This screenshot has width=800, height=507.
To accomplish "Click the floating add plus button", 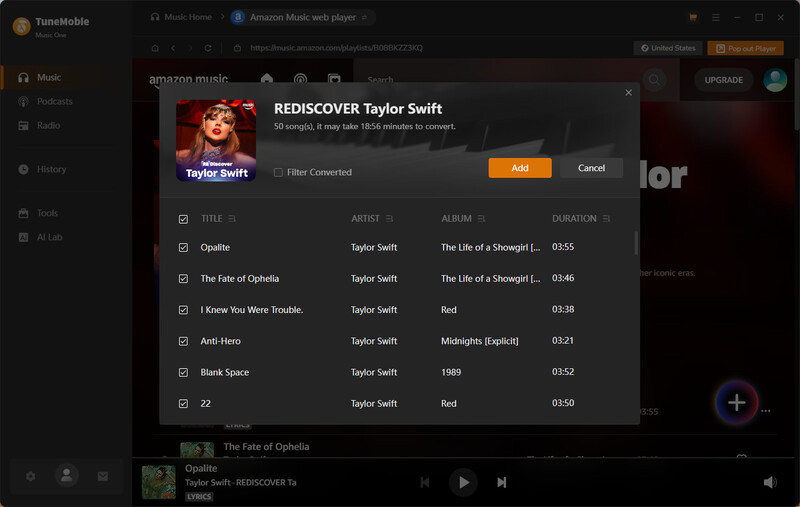I will (x=736, y=403).
